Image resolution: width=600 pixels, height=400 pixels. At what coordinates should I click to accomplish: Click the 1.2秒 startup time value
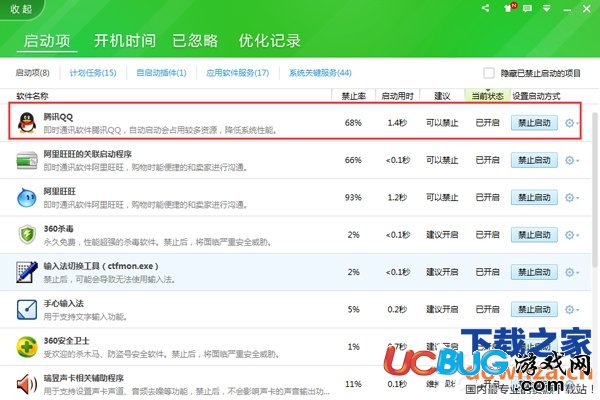point(397,198)
